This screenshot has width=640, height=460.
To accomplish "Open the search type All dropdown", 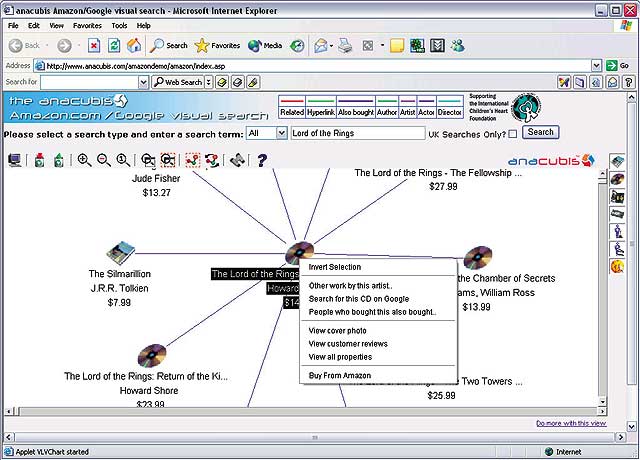I will (x=281, y=133).
